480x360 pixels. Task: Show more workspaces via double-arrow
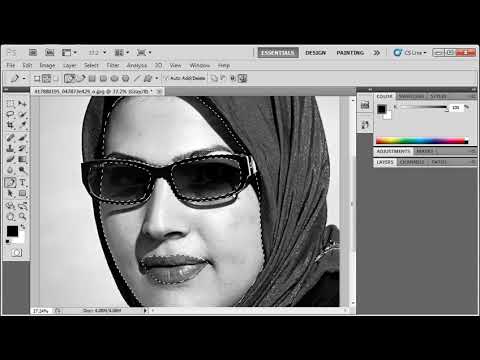click(x=376, y=53)
